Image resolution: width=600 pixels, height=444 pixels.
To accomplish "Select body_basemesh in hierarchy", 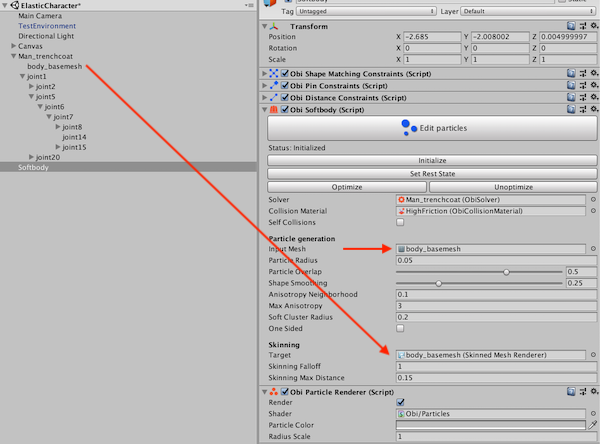I will click(54, 66).
